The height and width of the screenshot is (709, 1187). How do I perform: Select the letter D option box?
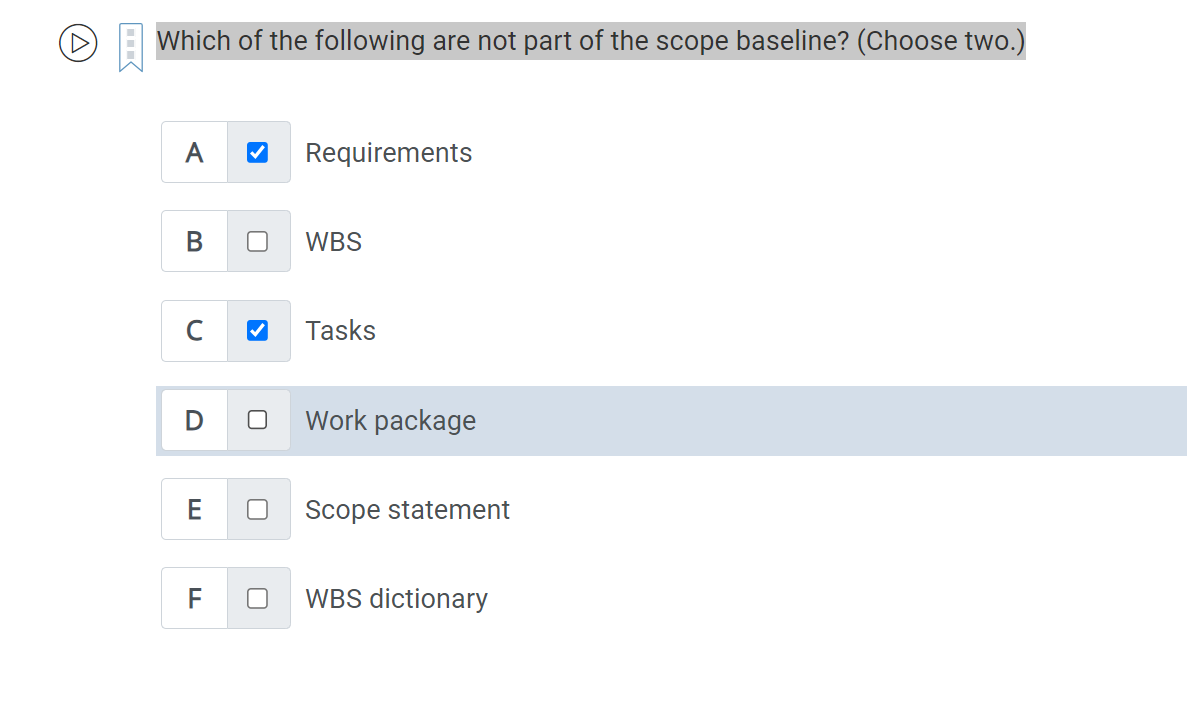[x=195, y=420]
